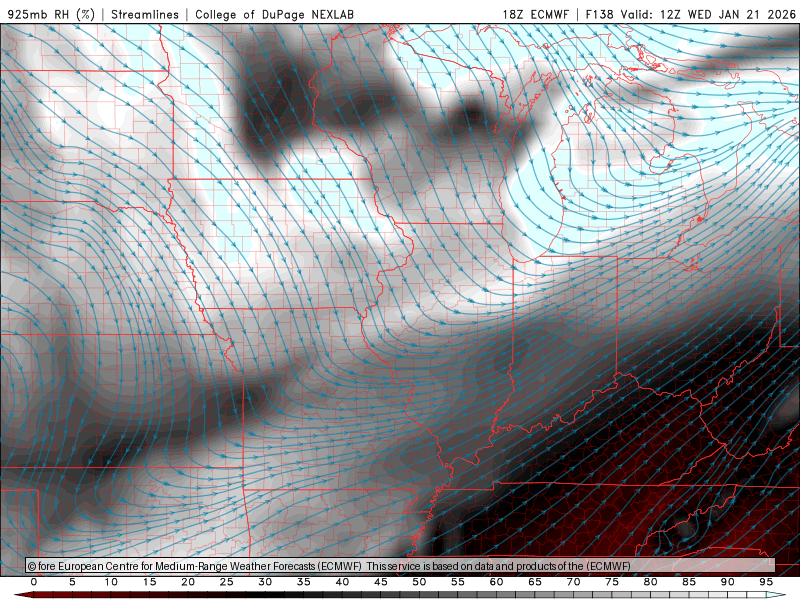Click the '15' value on the color scale

coord(149,582)
